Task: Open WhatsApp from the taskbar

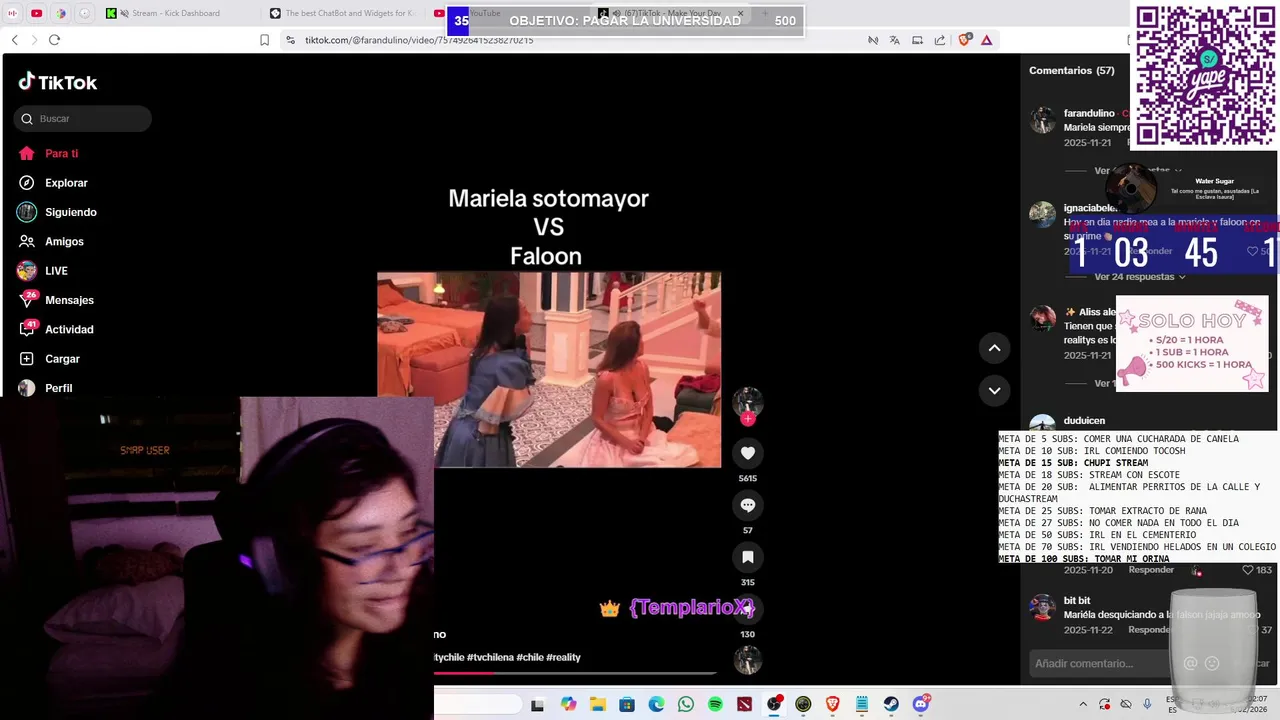Action: tap(685, 705)
